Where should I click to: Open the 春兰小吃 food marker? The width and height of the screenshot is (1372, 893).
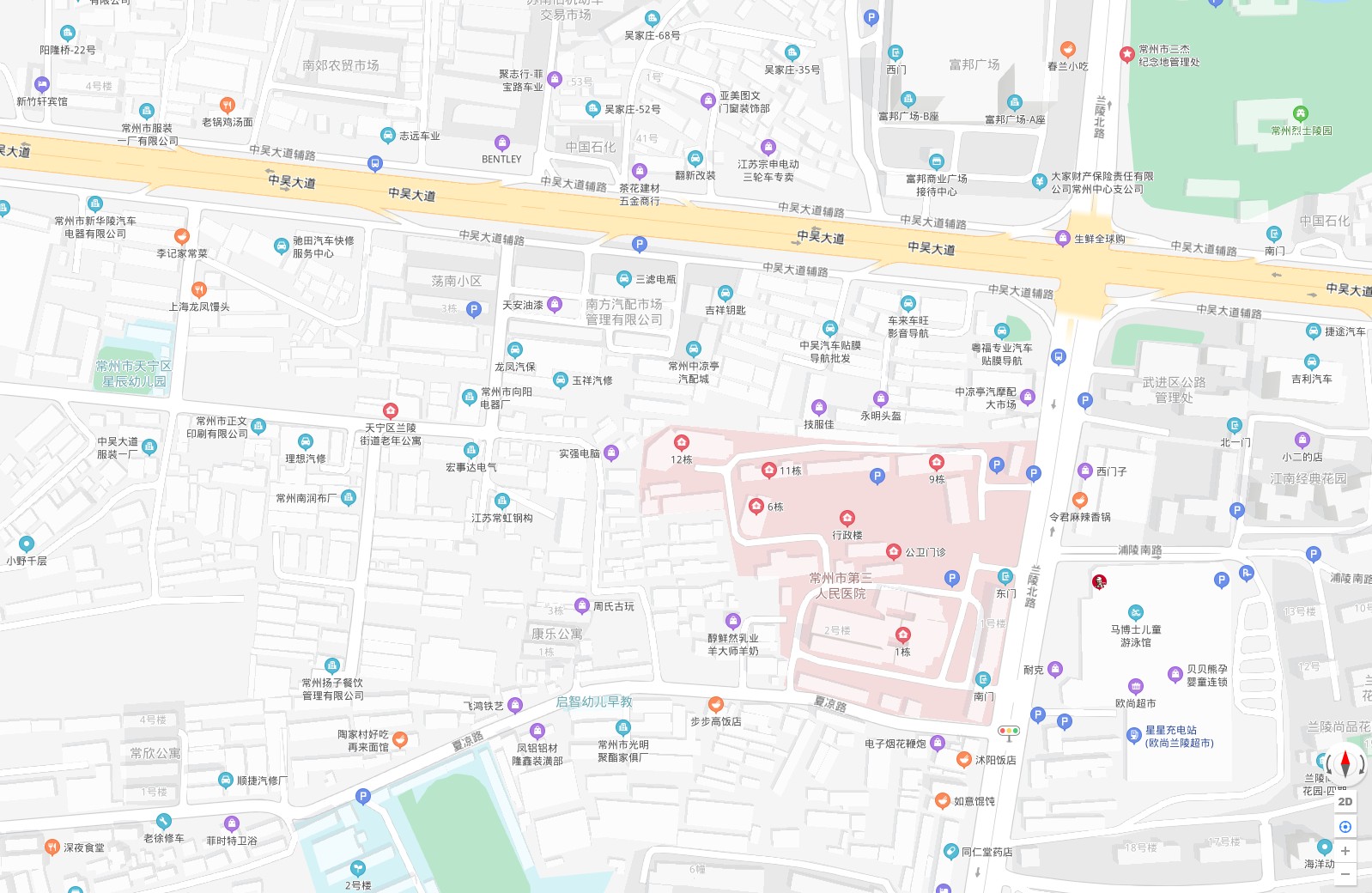(x=1068, y=50)
